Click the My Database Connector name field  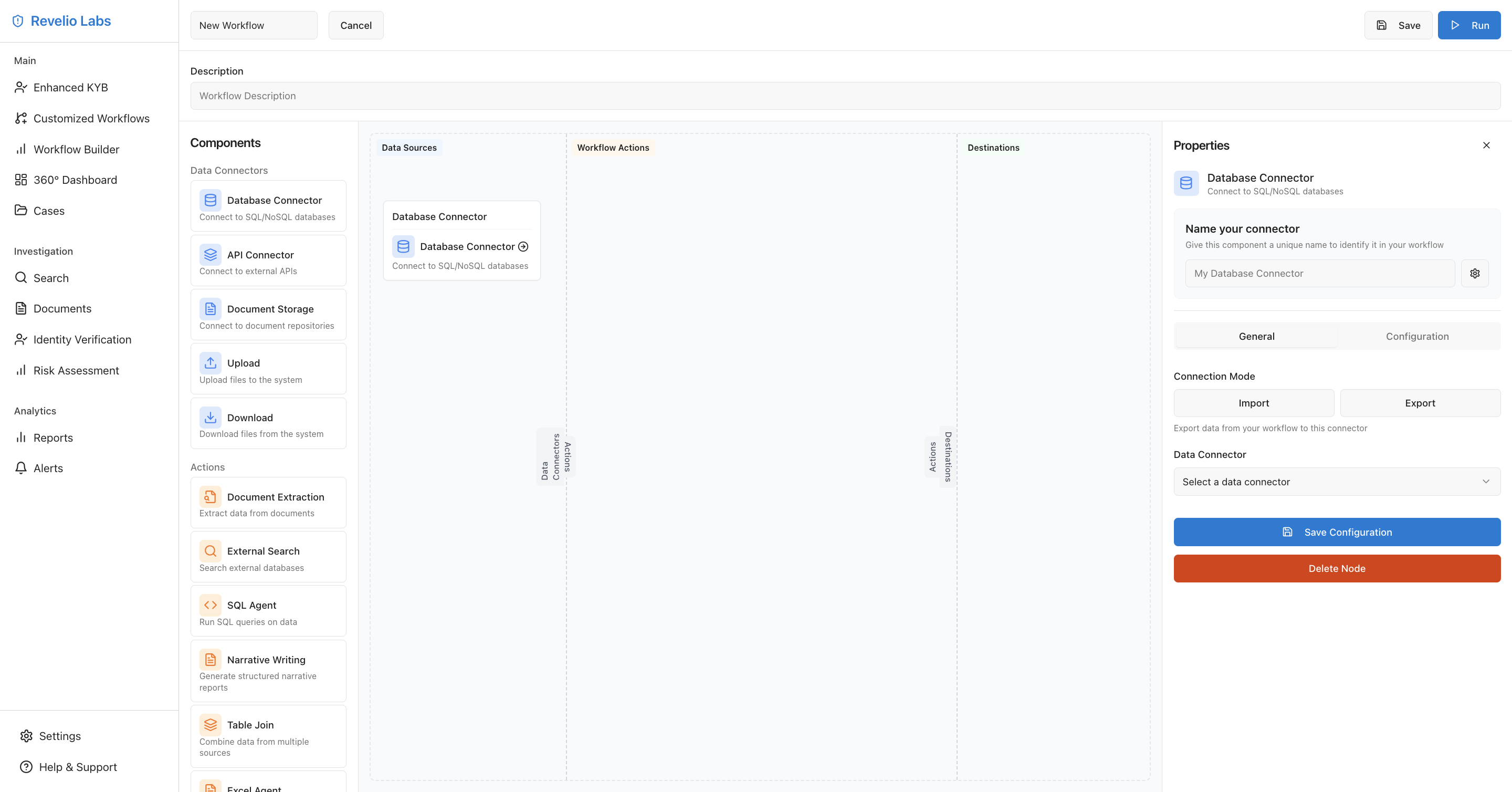[1319, 273]
